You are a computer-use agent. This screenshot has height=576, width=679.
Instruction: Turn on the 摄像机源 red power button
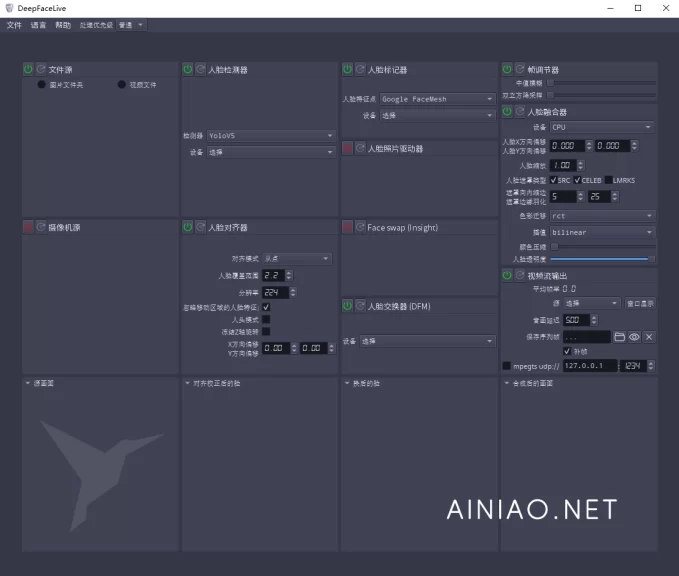(x=28, y=227)
